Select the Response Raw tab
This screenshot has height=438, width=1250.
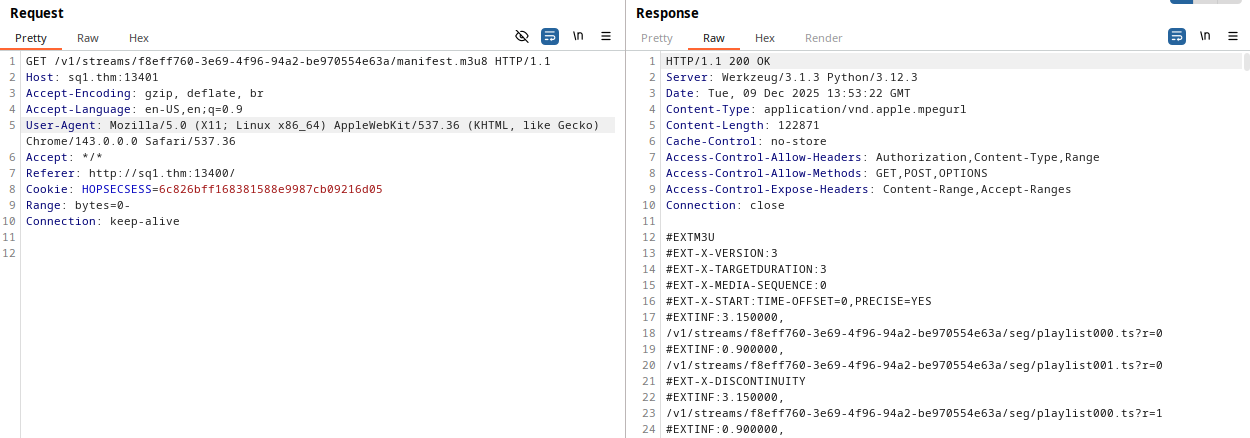tap(714, 38)
